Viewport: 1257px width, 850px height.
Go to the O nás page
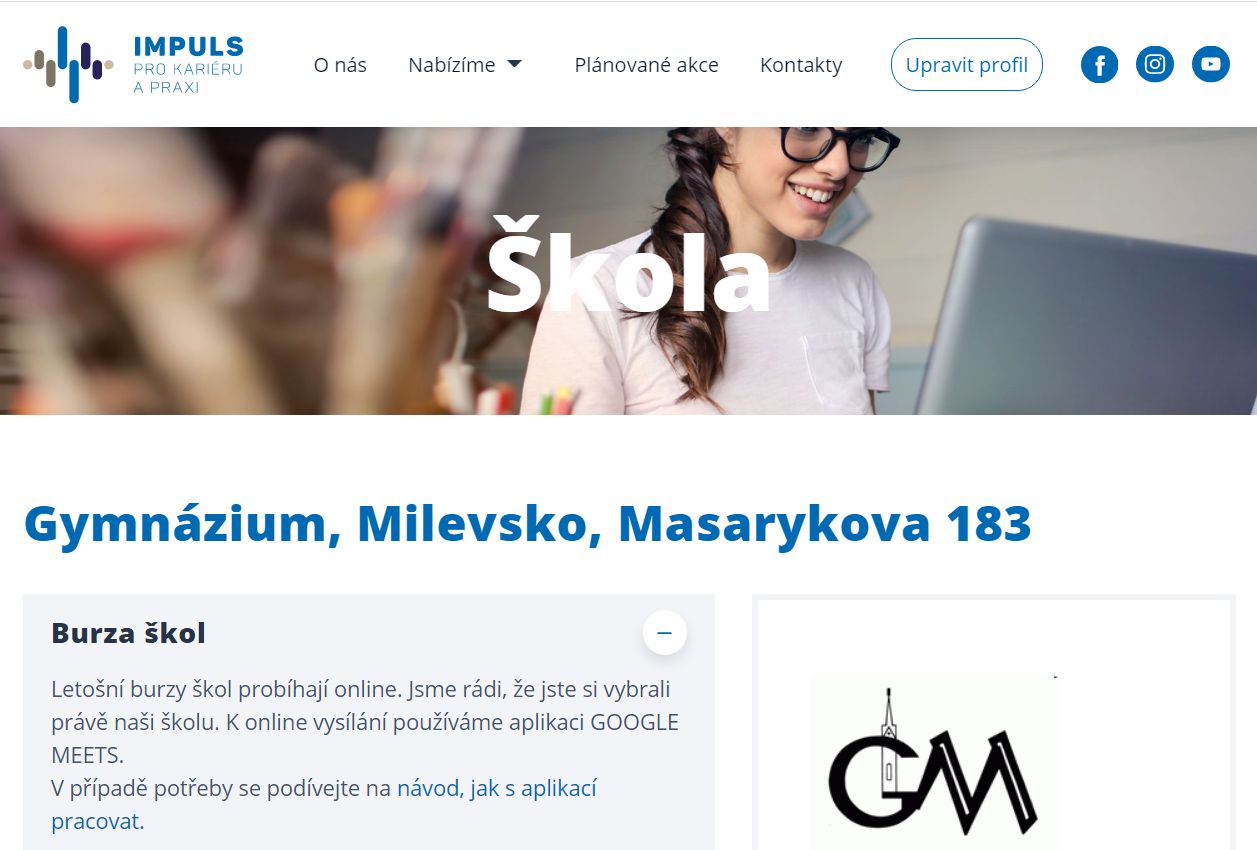[x=340, y=65]
